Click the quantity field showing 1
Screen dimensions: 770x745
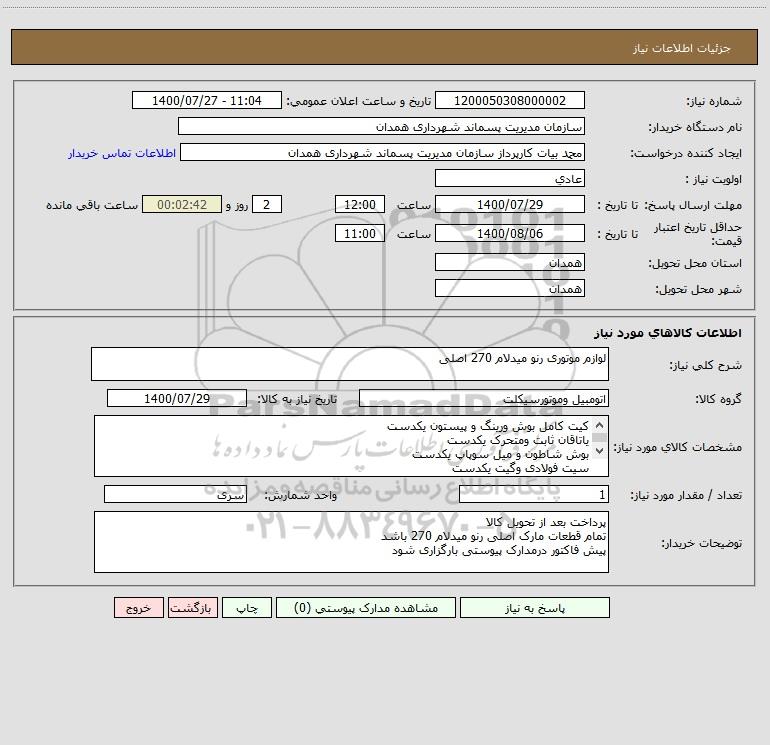[534, 494]
